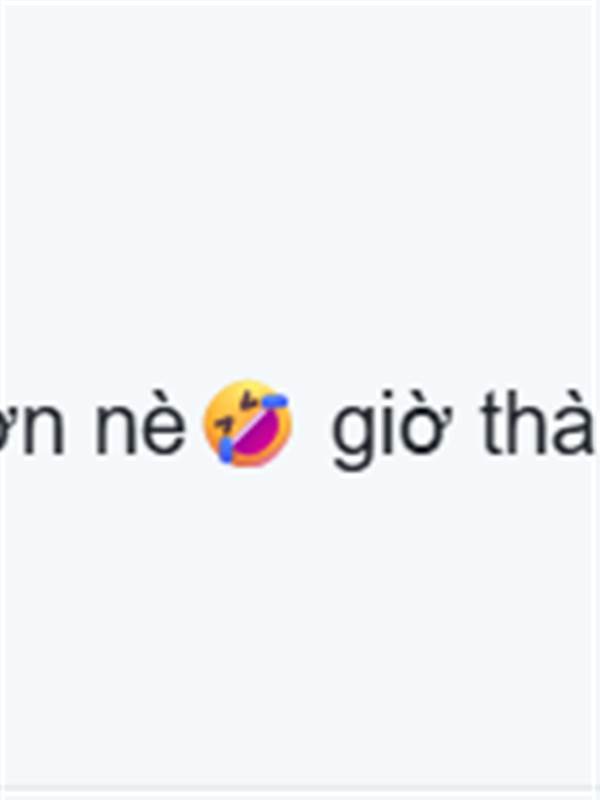Click the upper tear on emoji's right side
The image size is (600, 800).
click(x=276, y=402)
